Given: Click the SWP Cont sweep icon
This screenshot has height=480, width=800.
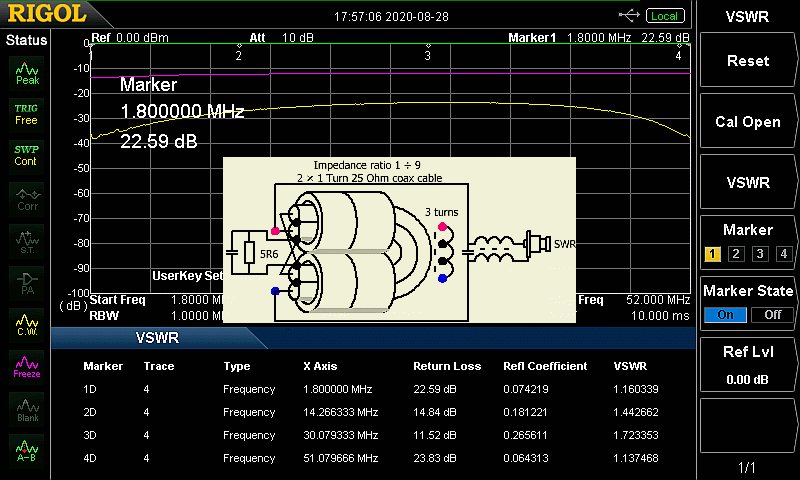Looking at the screenshot, I should pos(27,155).
